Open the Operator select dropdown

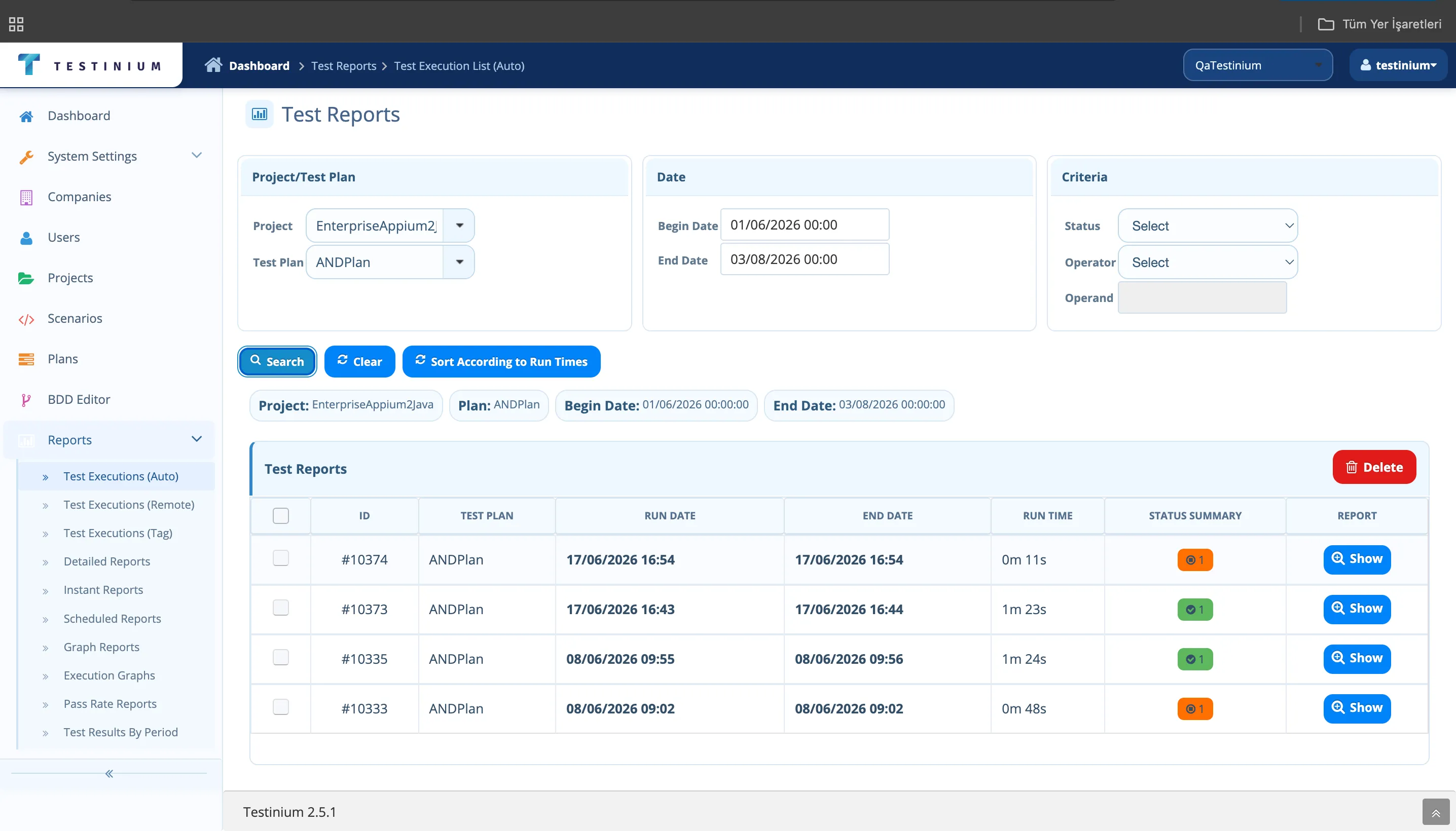(1207, 262)
